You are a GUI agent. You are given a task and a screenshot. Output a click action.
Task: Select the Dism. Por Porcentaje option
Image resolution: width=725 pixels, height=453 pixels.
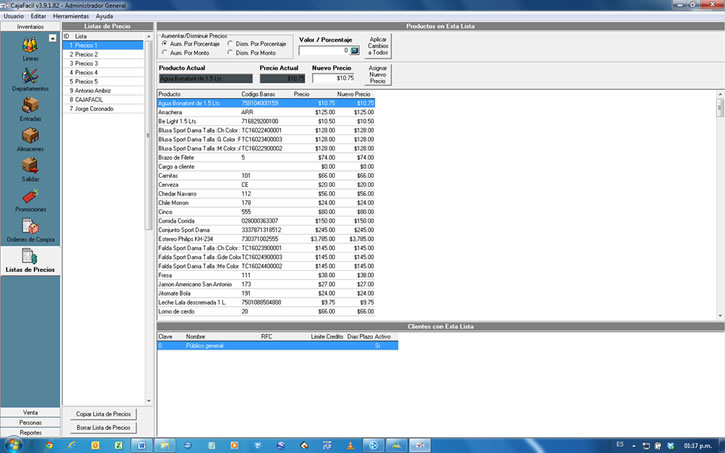pos(232,44)
